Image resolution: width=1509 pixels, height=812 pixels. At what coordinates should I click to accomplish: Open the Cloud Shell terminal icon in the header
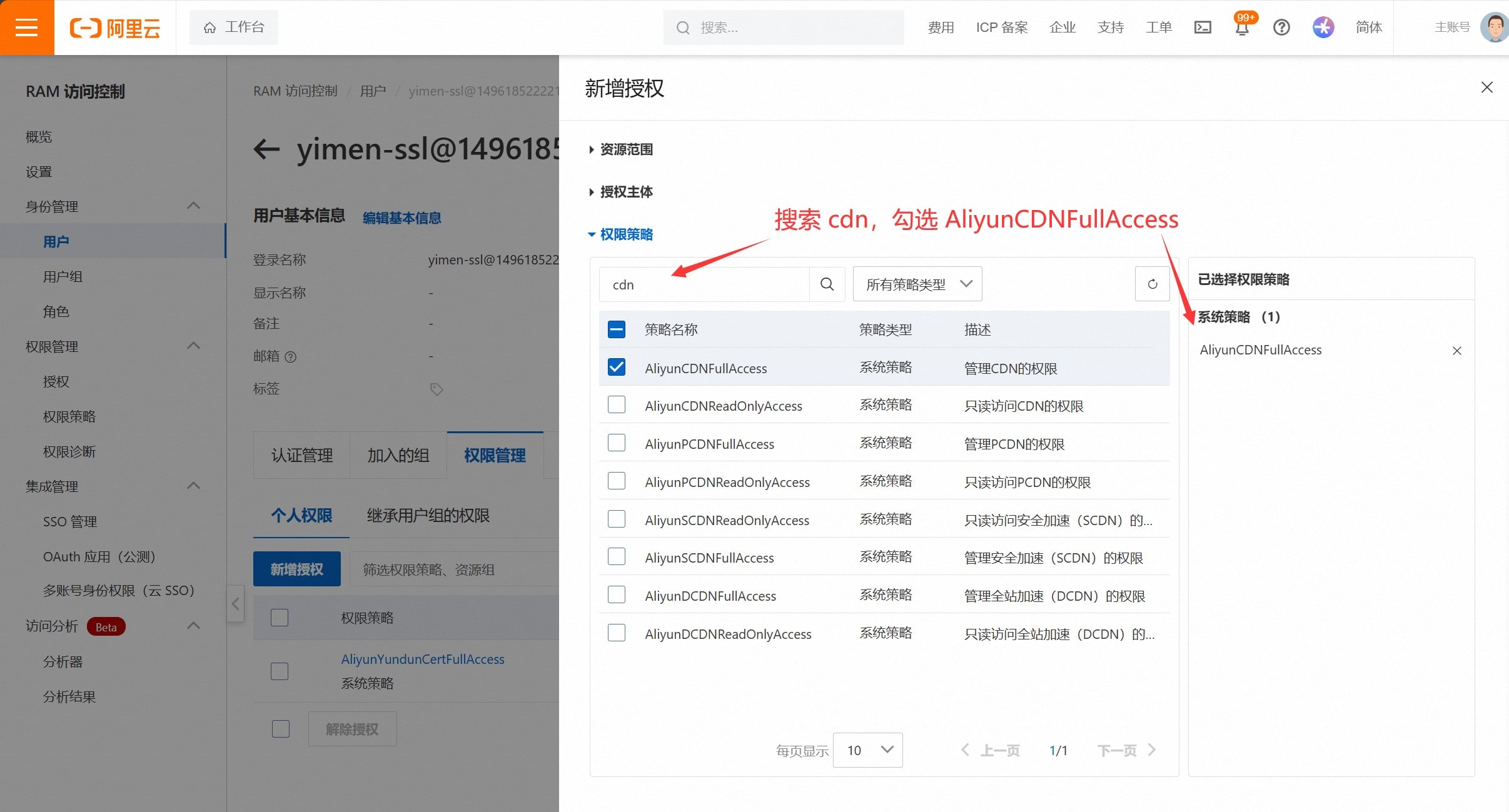click(1203, 28)
